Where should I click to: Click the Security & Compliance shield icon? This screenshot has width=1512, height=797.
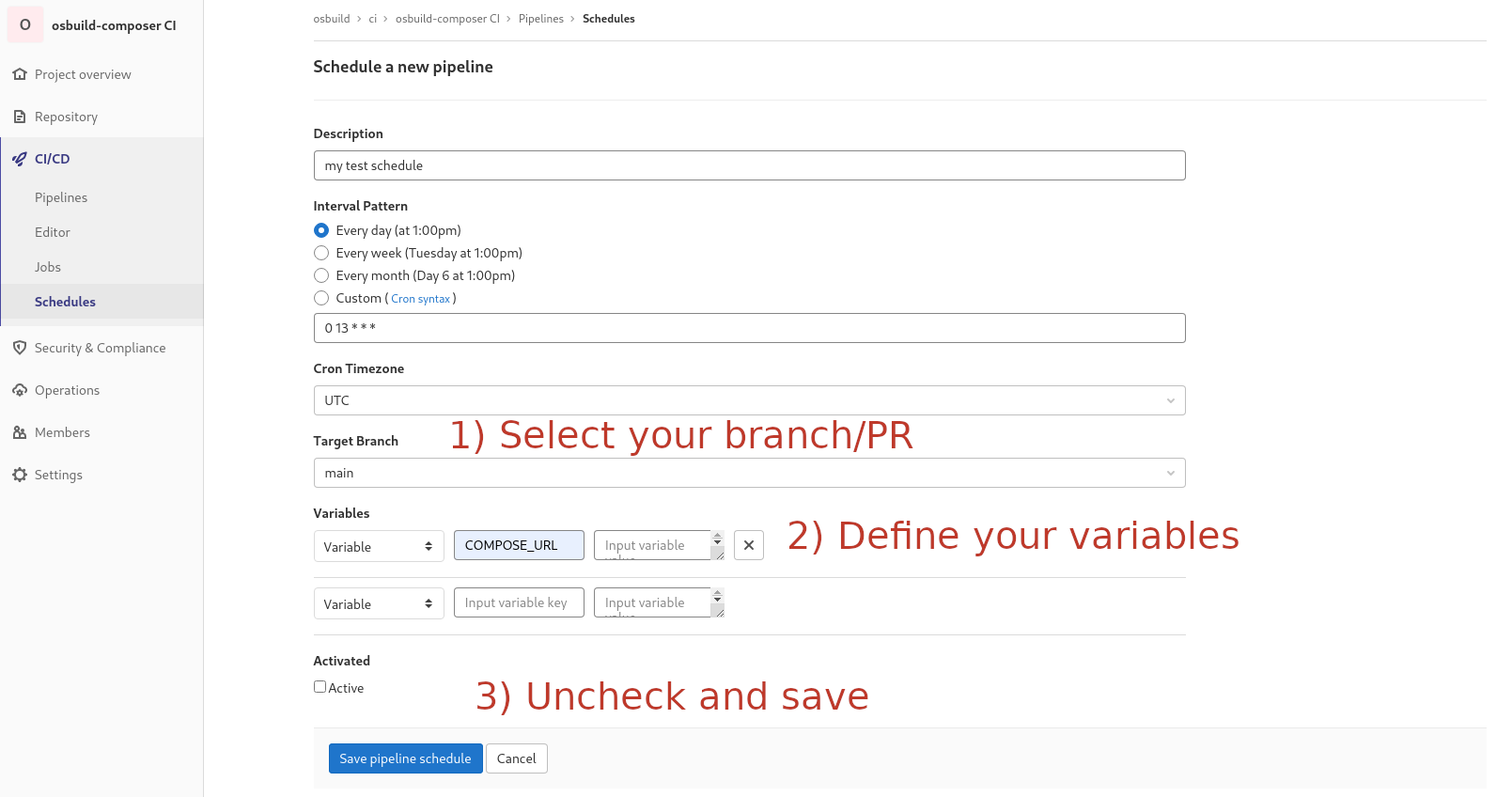click(20, 348)
